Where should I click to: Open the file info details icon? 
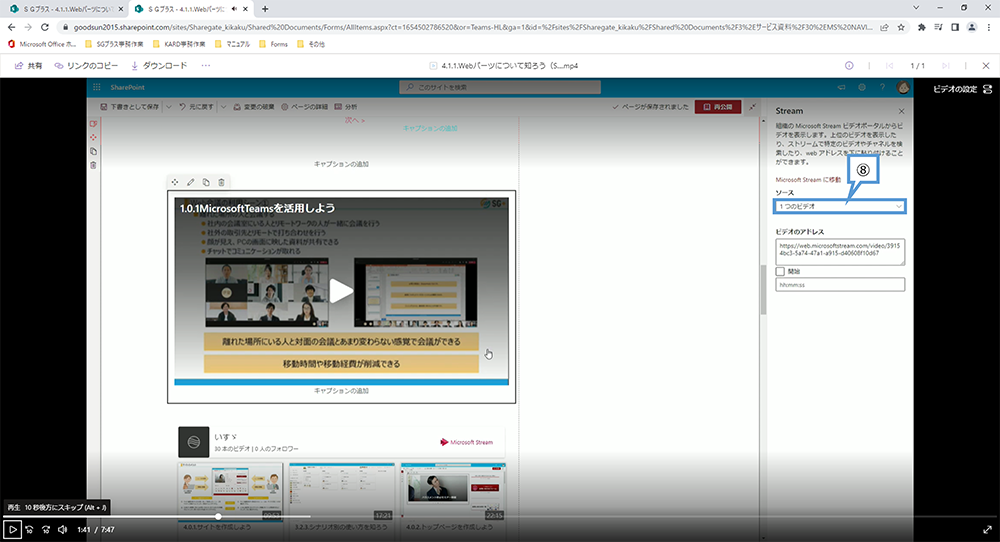coord(849,66)
